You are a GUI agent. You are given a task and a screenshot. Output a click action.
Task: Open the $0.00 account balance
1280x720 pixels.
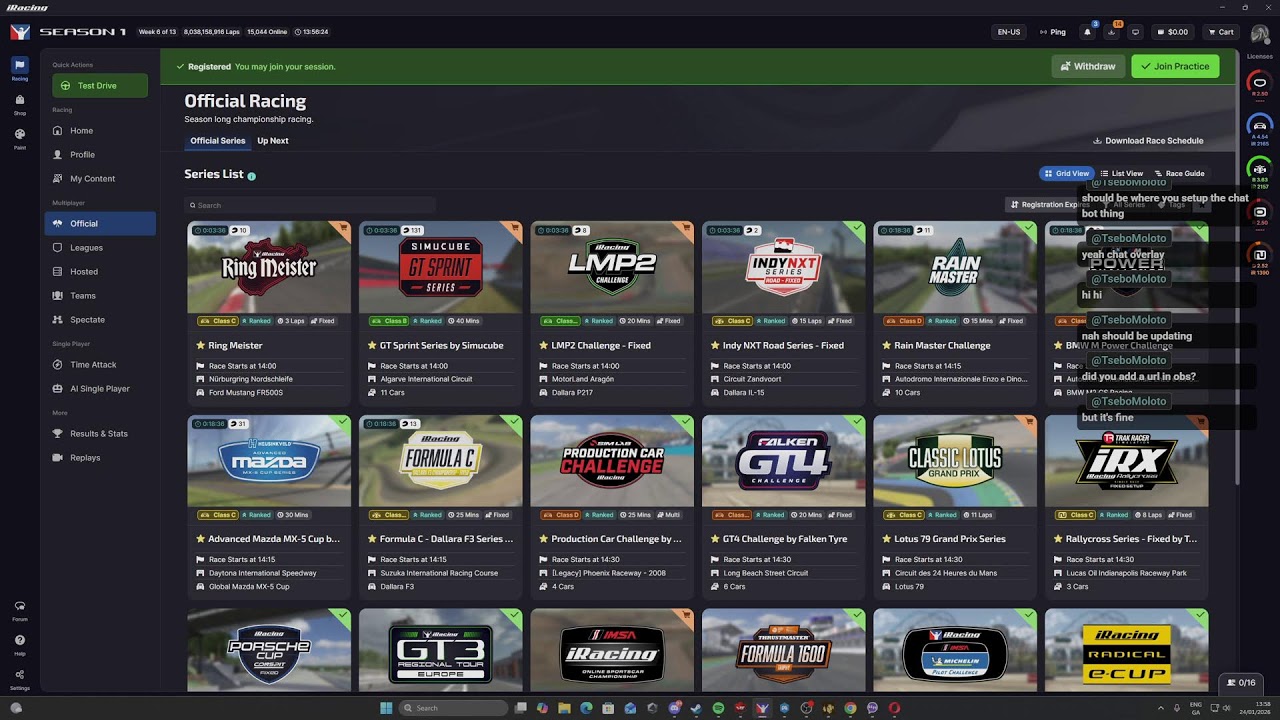coord(1173,32)
